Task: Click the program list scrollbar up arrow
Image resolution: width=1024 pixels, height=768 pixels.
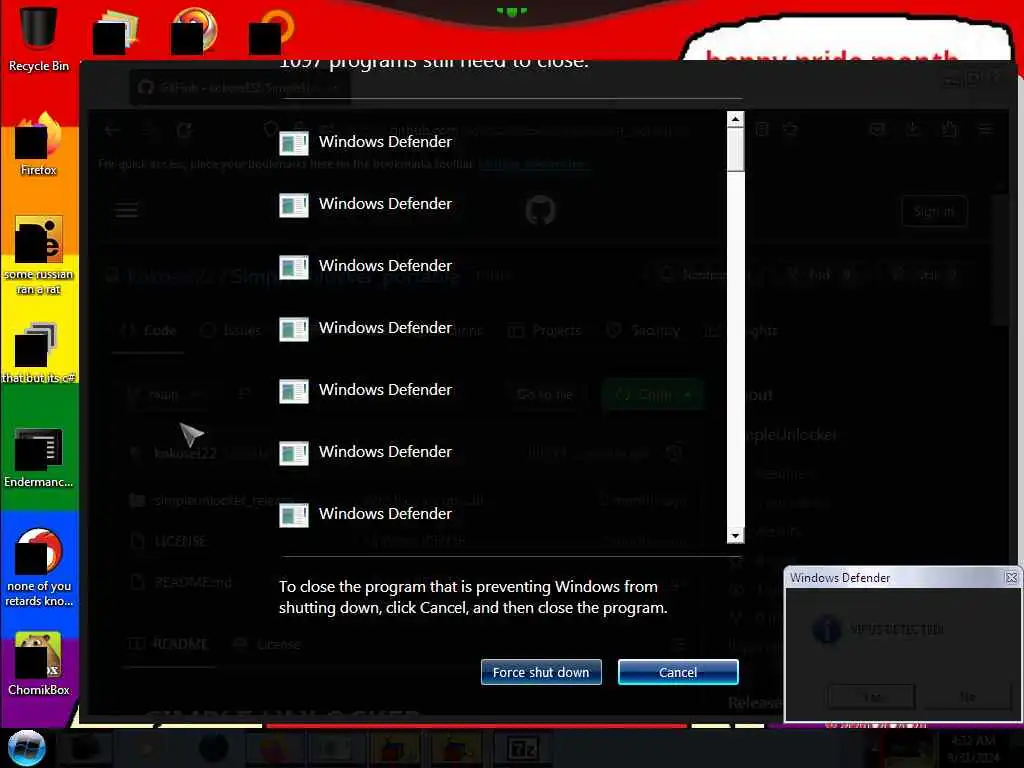Action: pyautogui.click(x=735, y=120)
